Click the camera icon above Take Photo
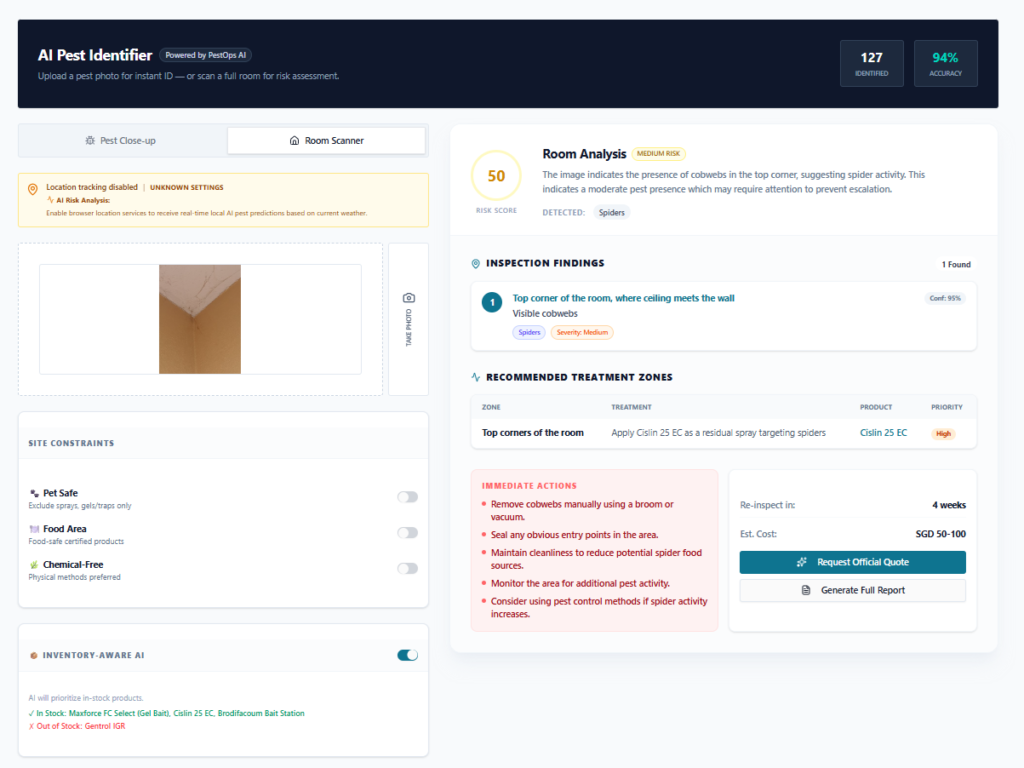This screenshot has height=768, width=1024. tap(408, 298)
